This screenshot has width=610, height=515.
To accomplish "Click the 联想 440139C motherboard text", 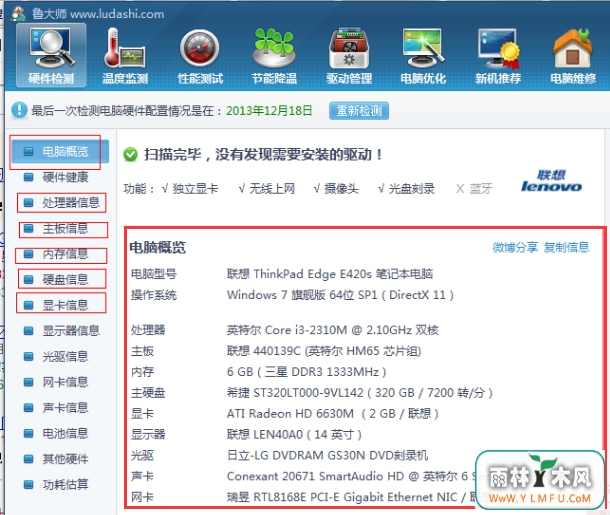I will pyautogui.click(x=324, y=351).
